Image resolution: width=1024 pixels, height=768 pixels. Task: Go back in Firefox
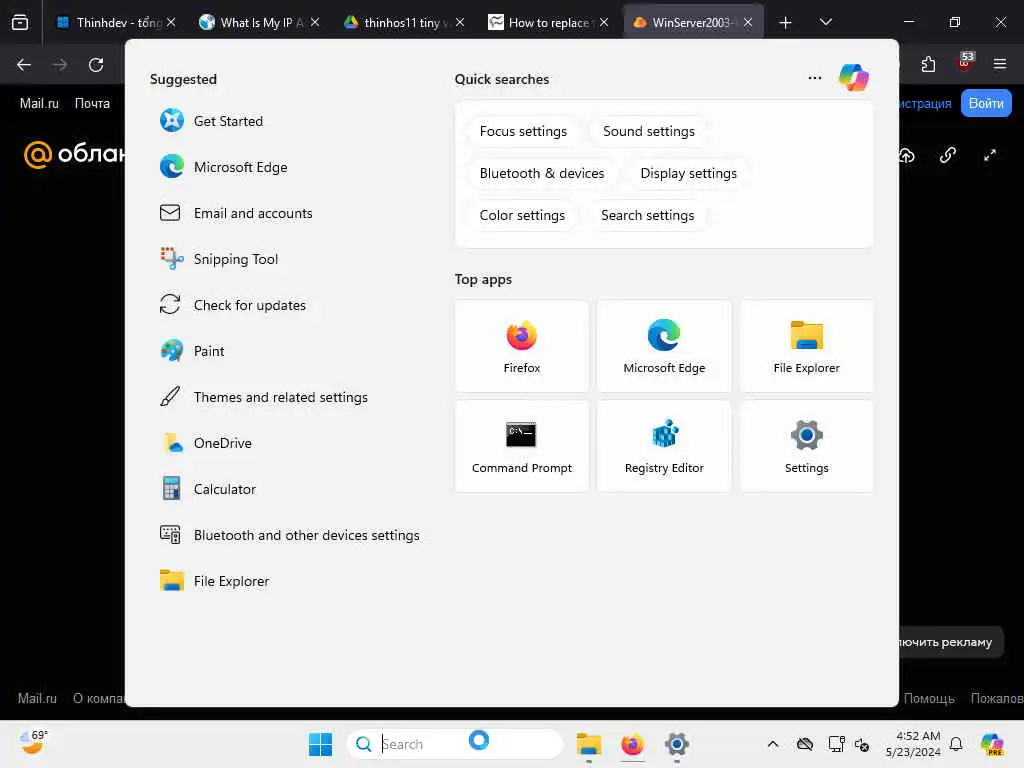[24, 65]
